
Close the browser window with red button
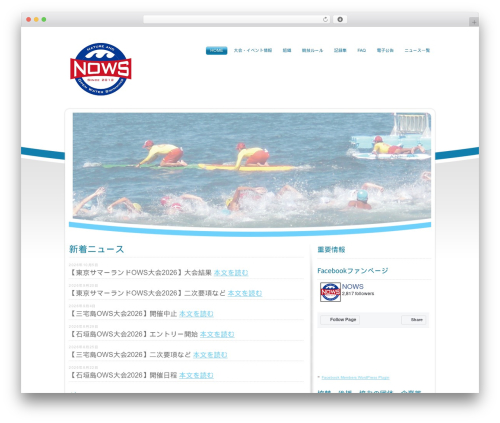click(29, 20)
